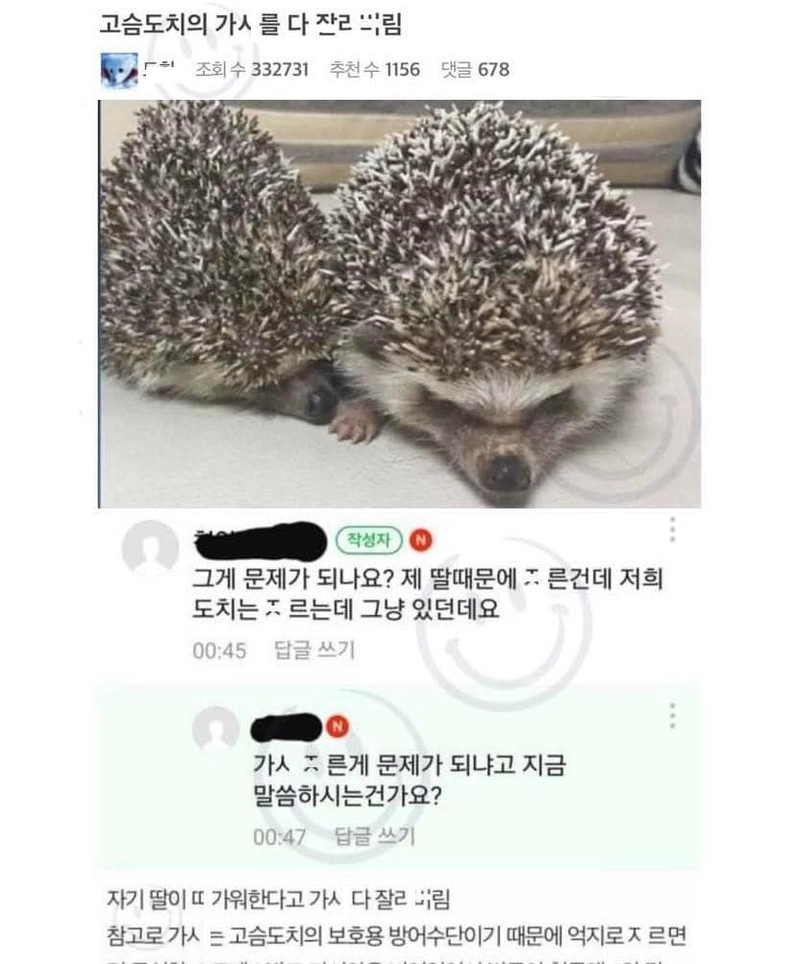800x964 pixels.
Task: Click the 00:45 comment timestamp
Action: click(x=220, y=650)
